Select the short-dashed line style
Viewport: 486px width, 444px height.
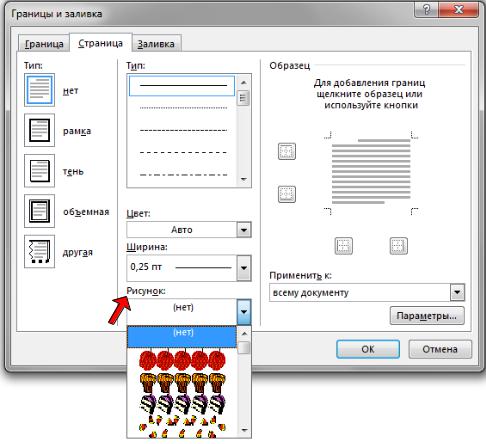(x=183, y=130)
